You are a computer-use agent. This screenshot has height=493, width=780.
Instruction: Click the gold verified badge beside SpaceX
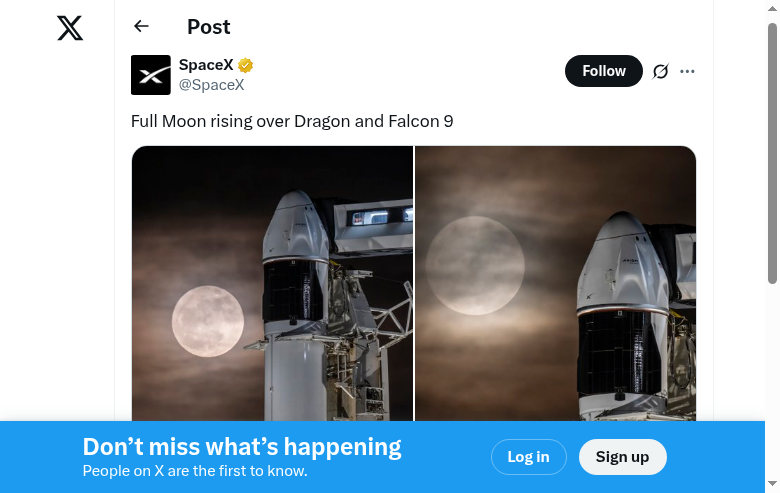pos(245,66)
